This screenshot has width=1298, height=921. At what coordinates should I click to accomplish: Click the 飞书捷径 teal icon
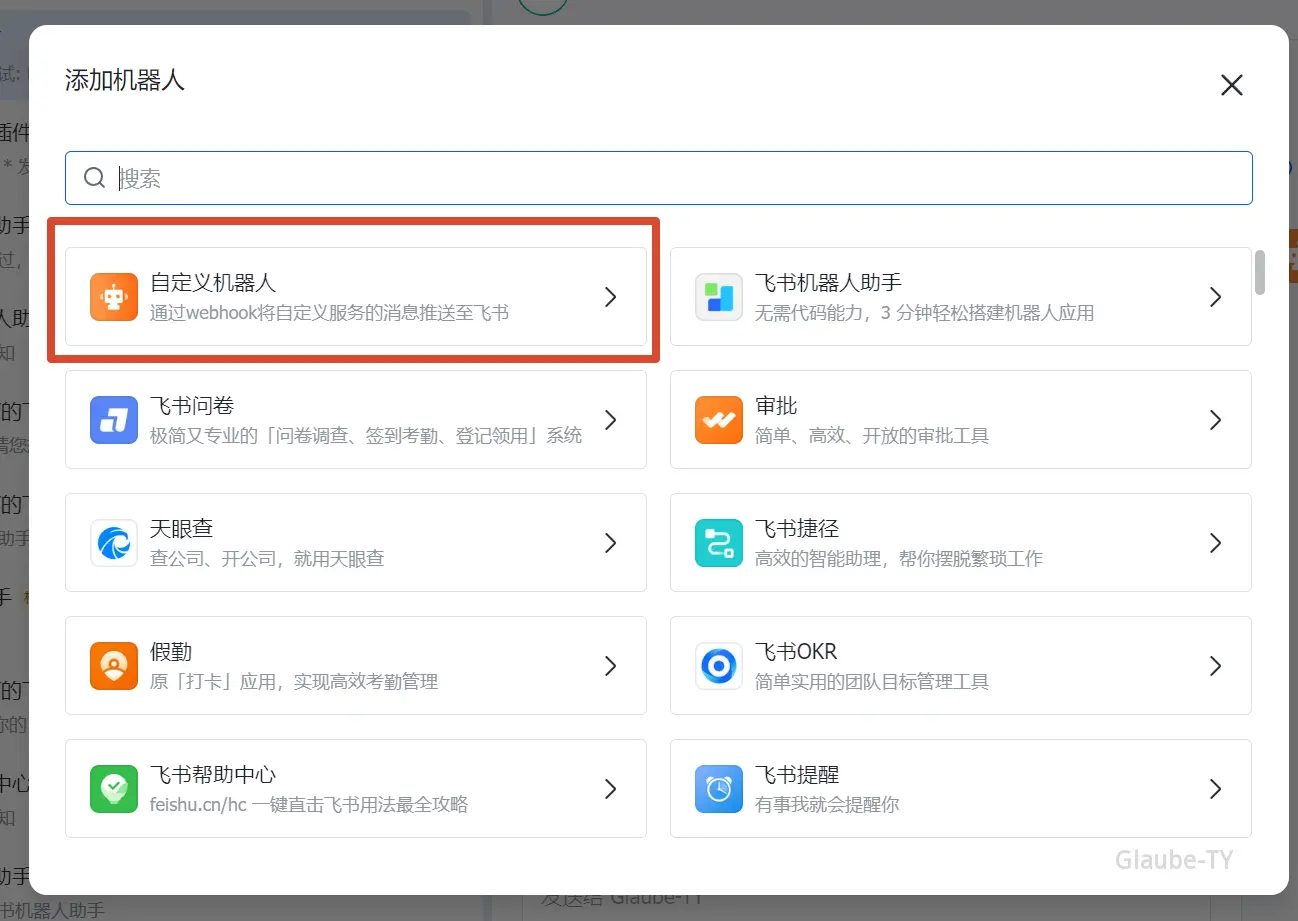(719, 543)
